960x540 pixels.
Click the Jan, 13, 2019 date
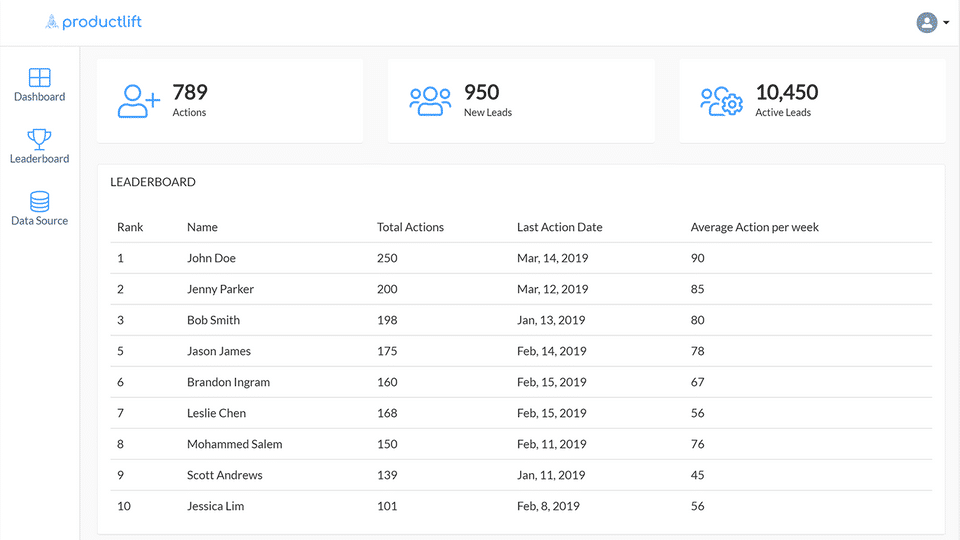[x=551, y=320]
